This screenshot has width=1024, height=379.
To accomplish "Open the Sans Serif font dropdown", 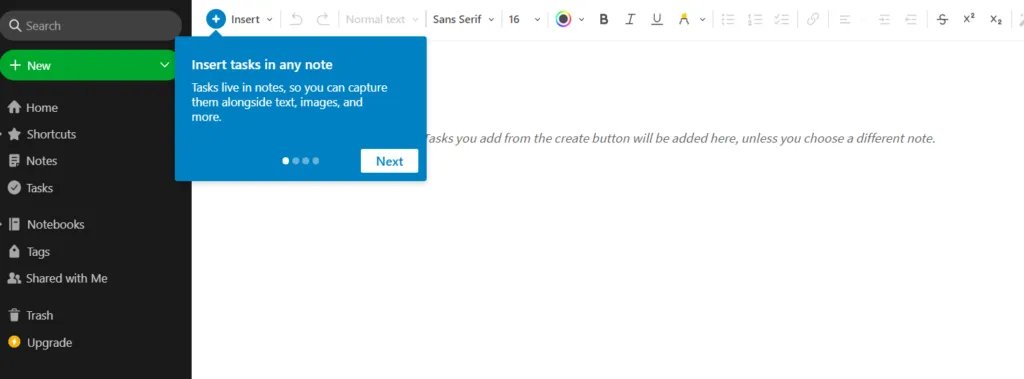I will point(464,20).
